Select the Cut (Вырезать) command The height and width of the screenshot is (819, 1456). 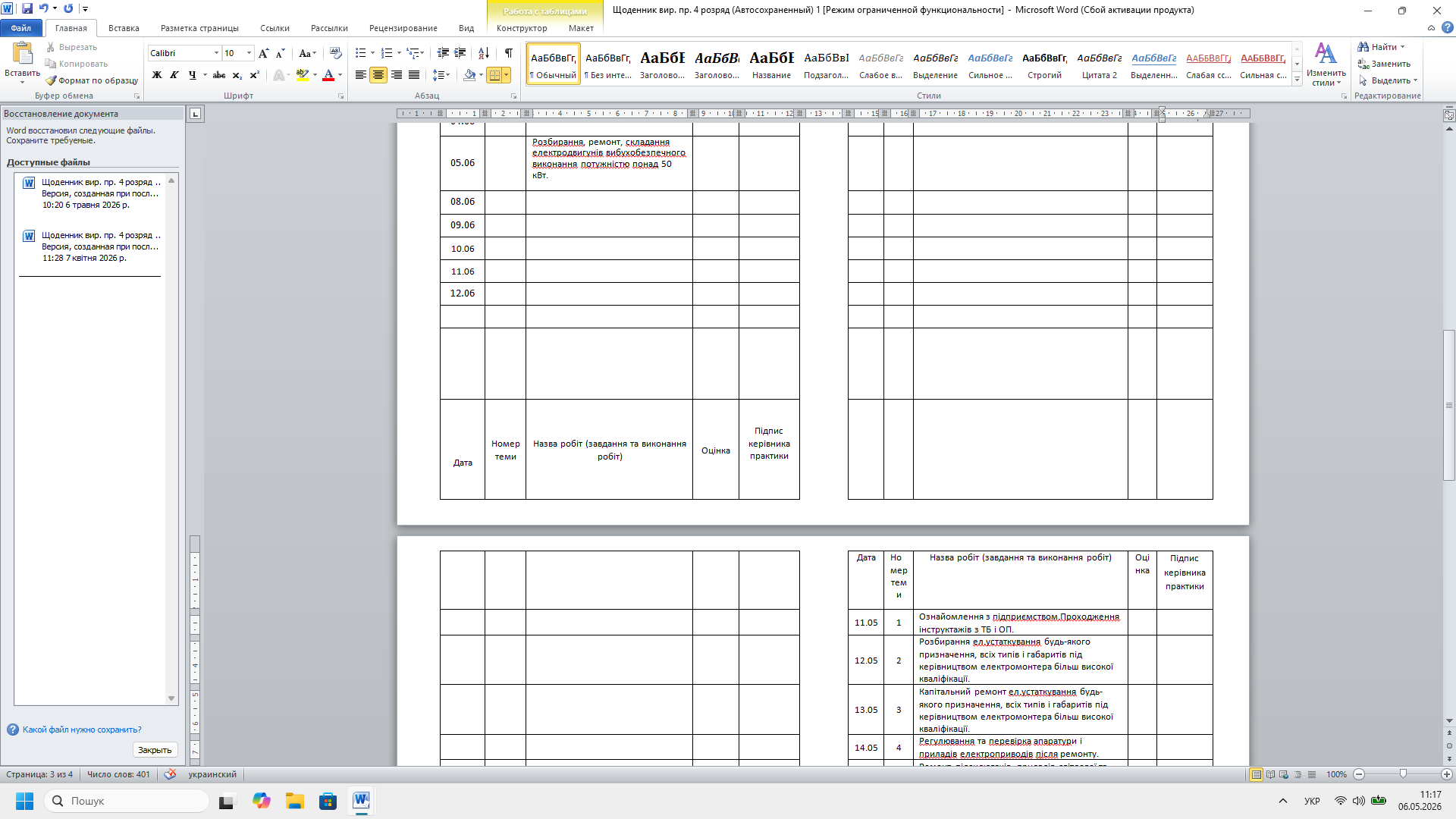72,47
